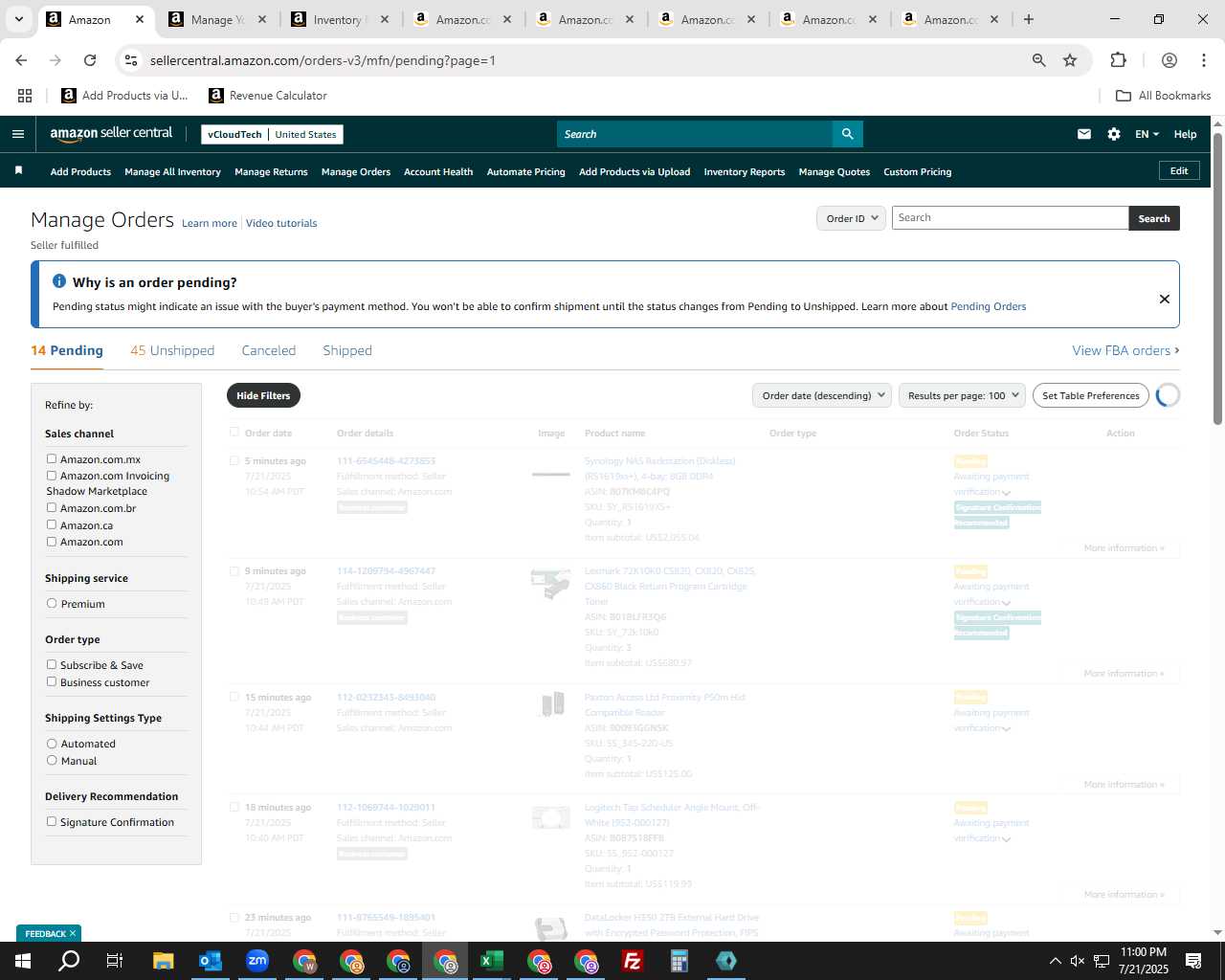Reload the page with the refresh icon
Image resolution: width=1225 pixels, height=980 pixels.
pos(90,60)
